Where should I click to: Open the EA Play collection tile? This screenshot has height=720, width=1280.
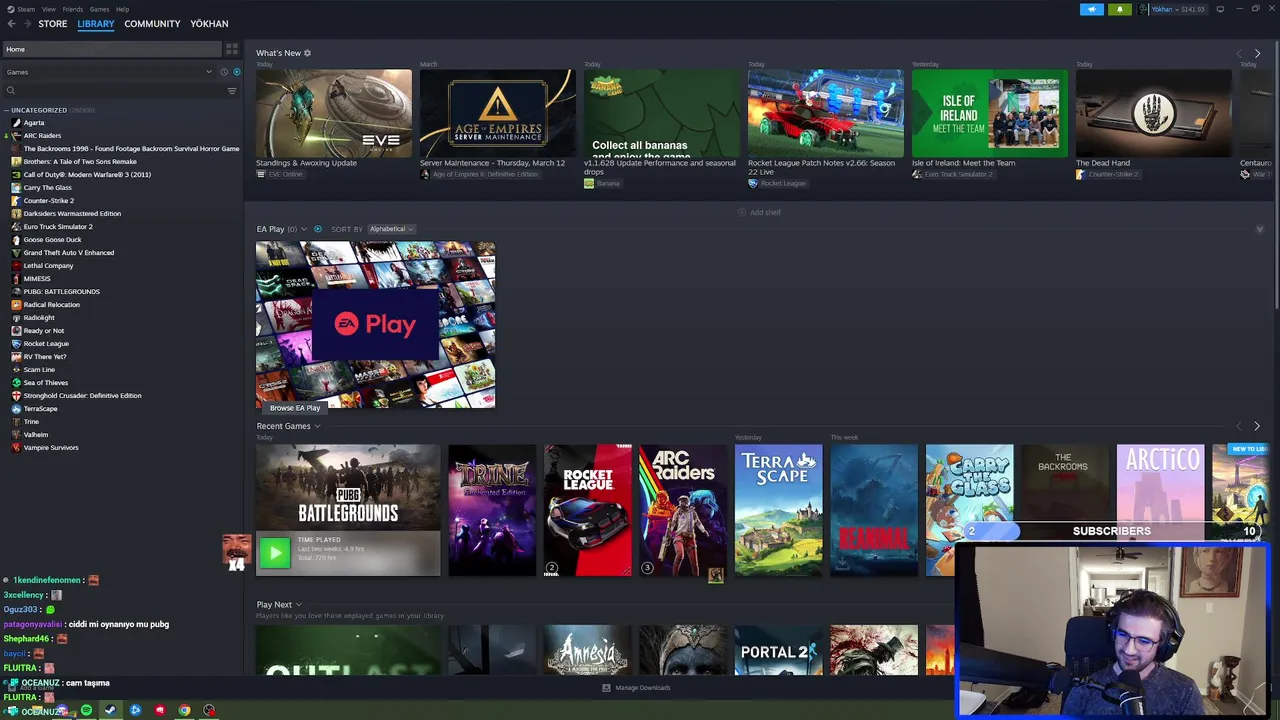[375, 325]
